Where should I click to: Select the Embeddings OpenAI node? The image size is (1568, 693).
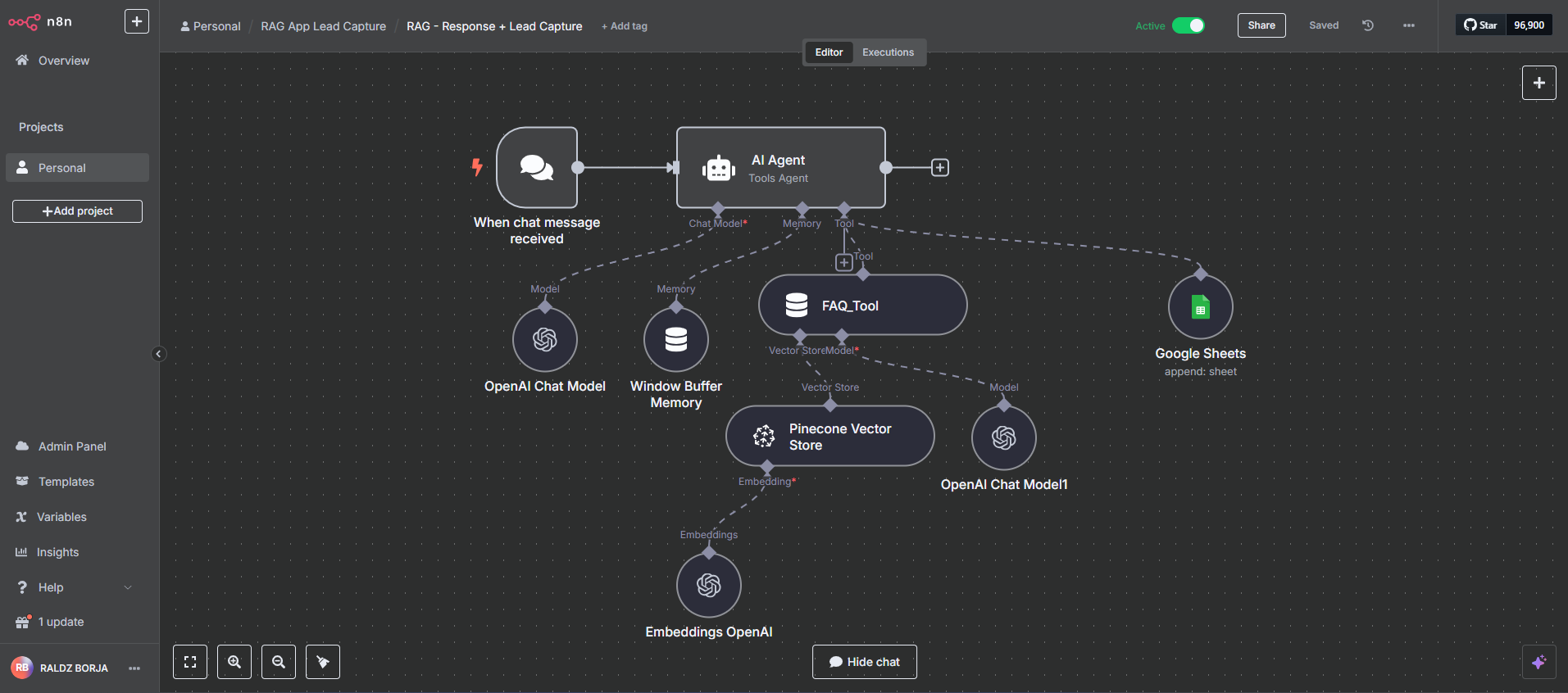coord(709,585)
